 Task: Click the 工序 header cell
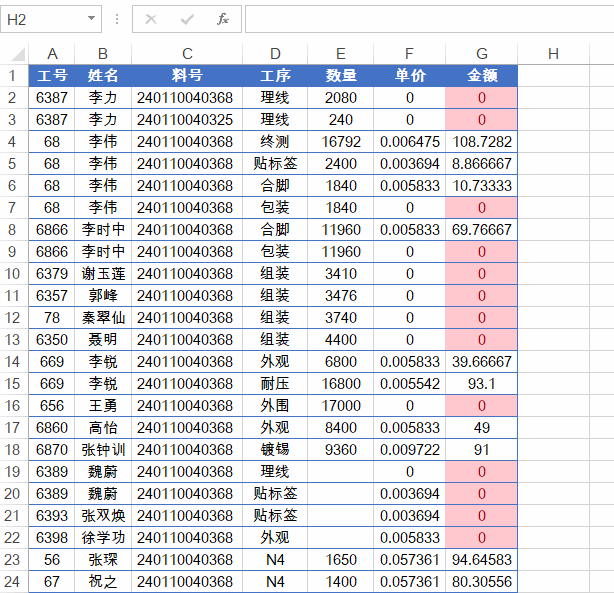click(275, 76)
